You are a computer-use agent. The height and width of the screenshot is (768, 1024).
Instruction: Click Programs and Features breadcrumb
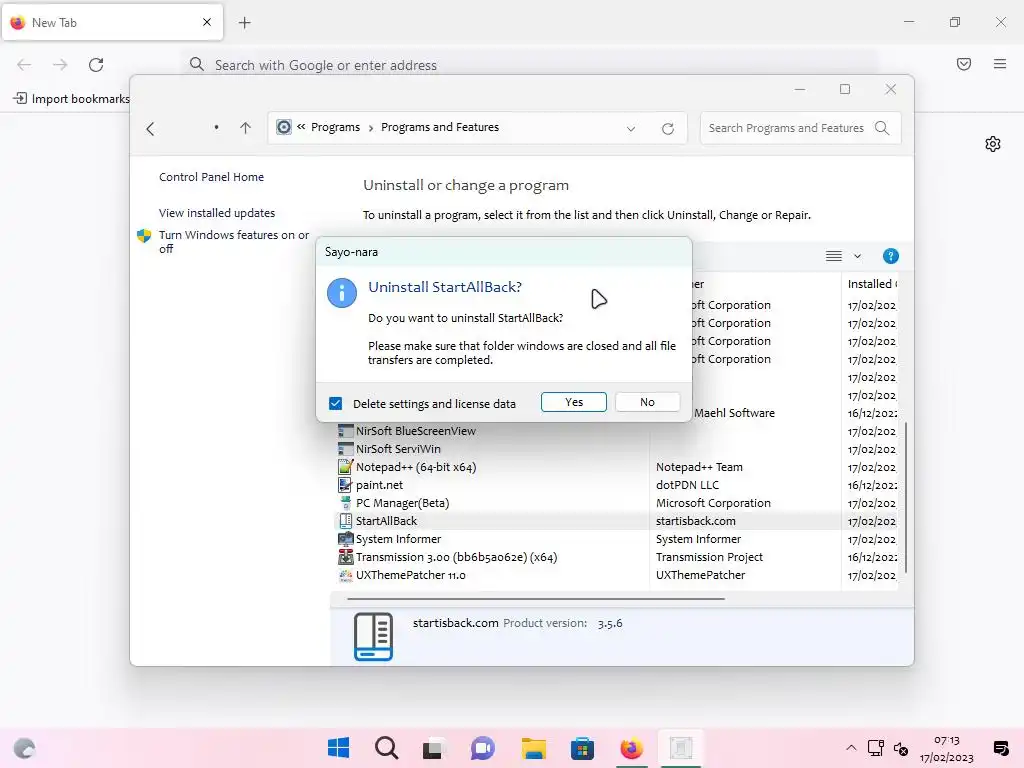tap(440, 127)
